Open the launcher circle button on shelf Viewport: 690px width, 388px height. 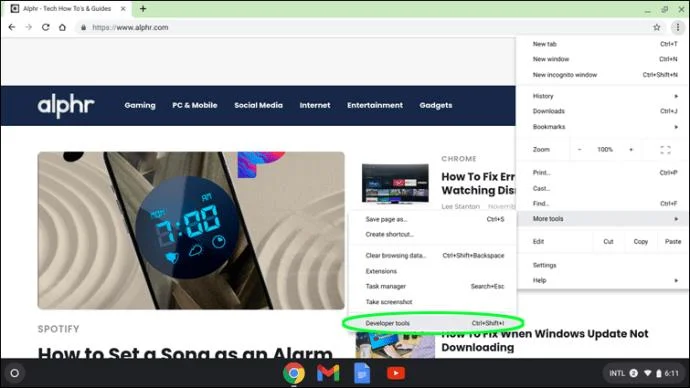tap(15, 373)
